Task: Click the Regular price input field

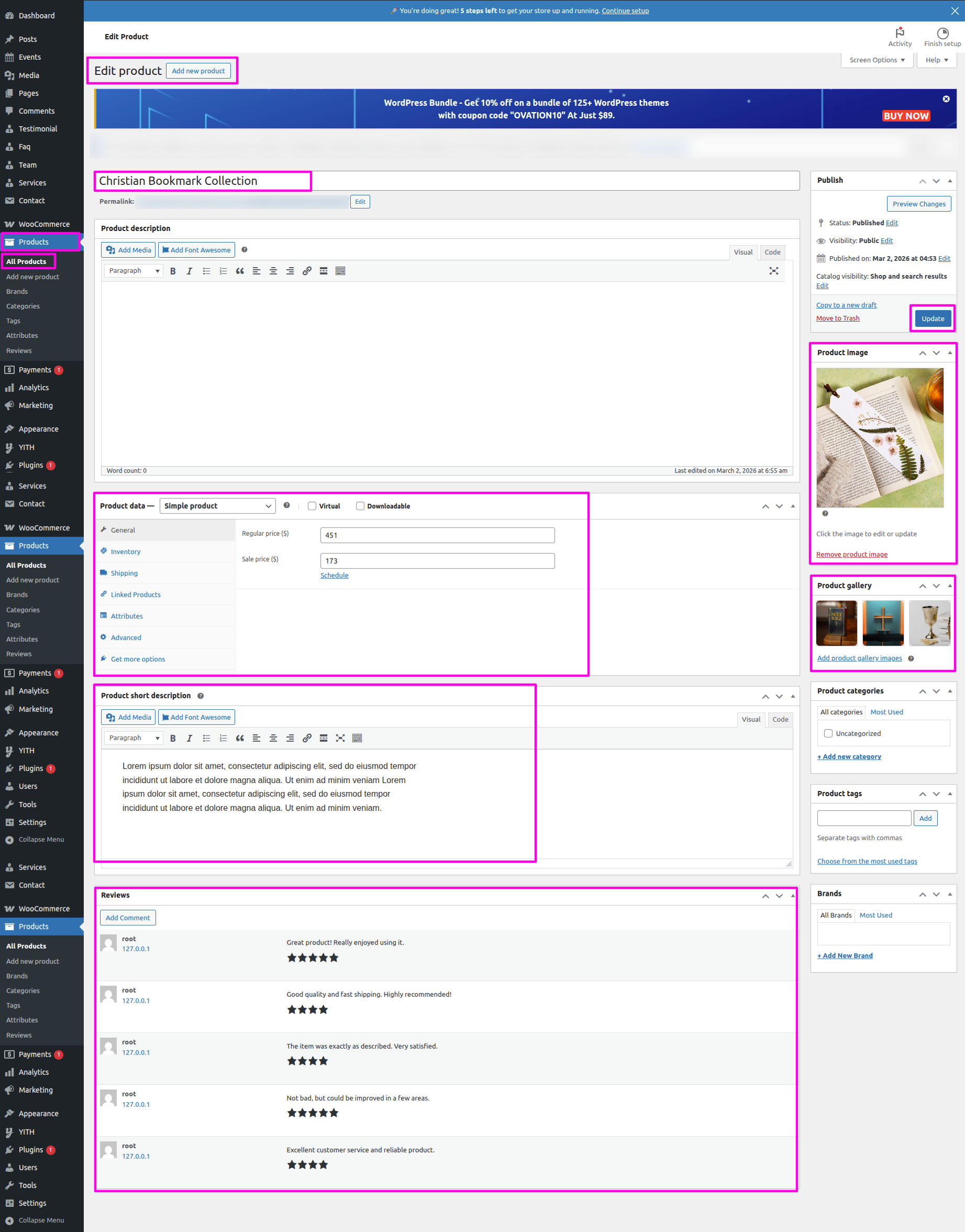Action: (x=437, y=535)
